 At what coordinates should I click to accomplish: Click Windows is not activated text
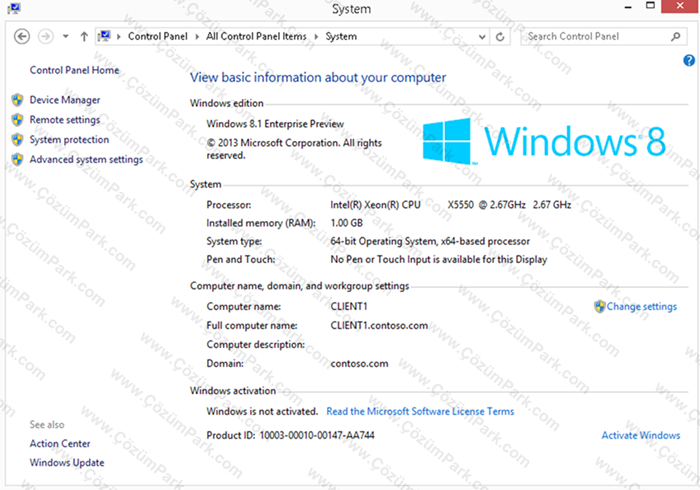(262, 411)
